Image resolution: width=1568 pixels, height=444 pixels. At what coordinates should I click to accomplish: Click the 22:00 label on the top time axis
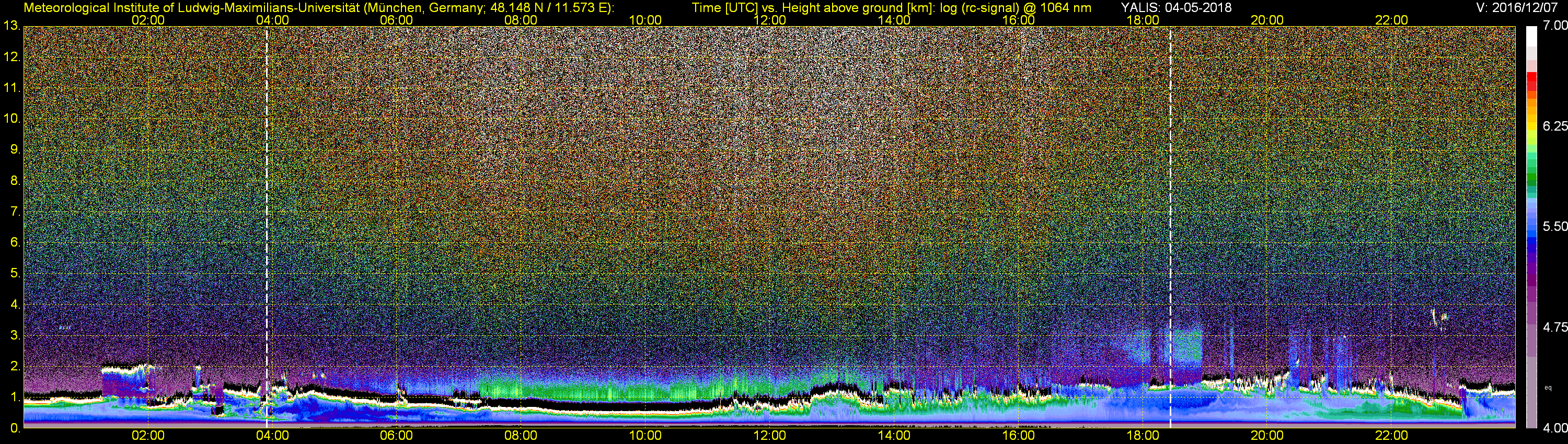(1391, 20)
